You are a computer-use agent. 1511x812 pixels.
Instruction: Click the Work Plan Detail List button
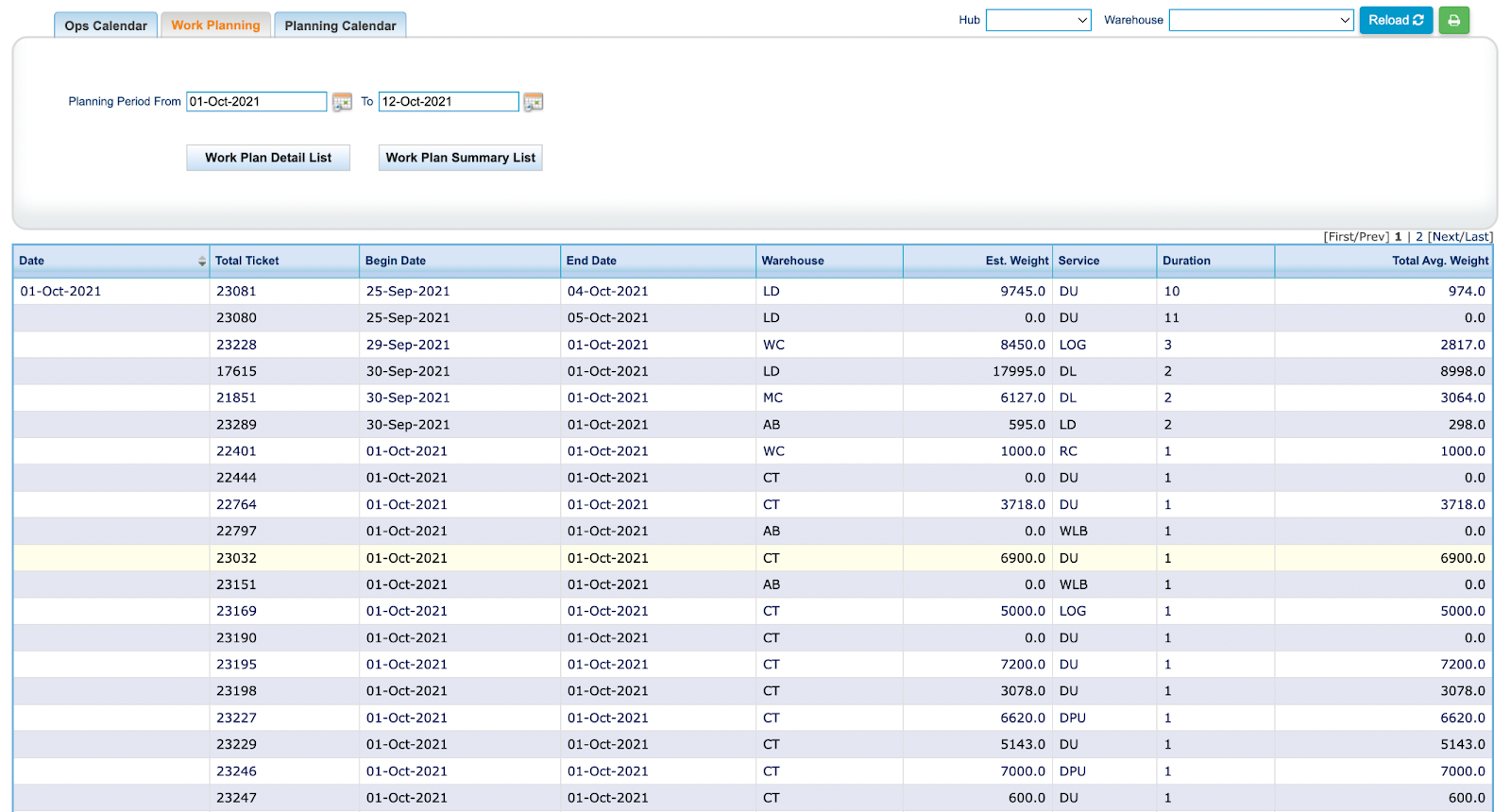click(268, 158)
